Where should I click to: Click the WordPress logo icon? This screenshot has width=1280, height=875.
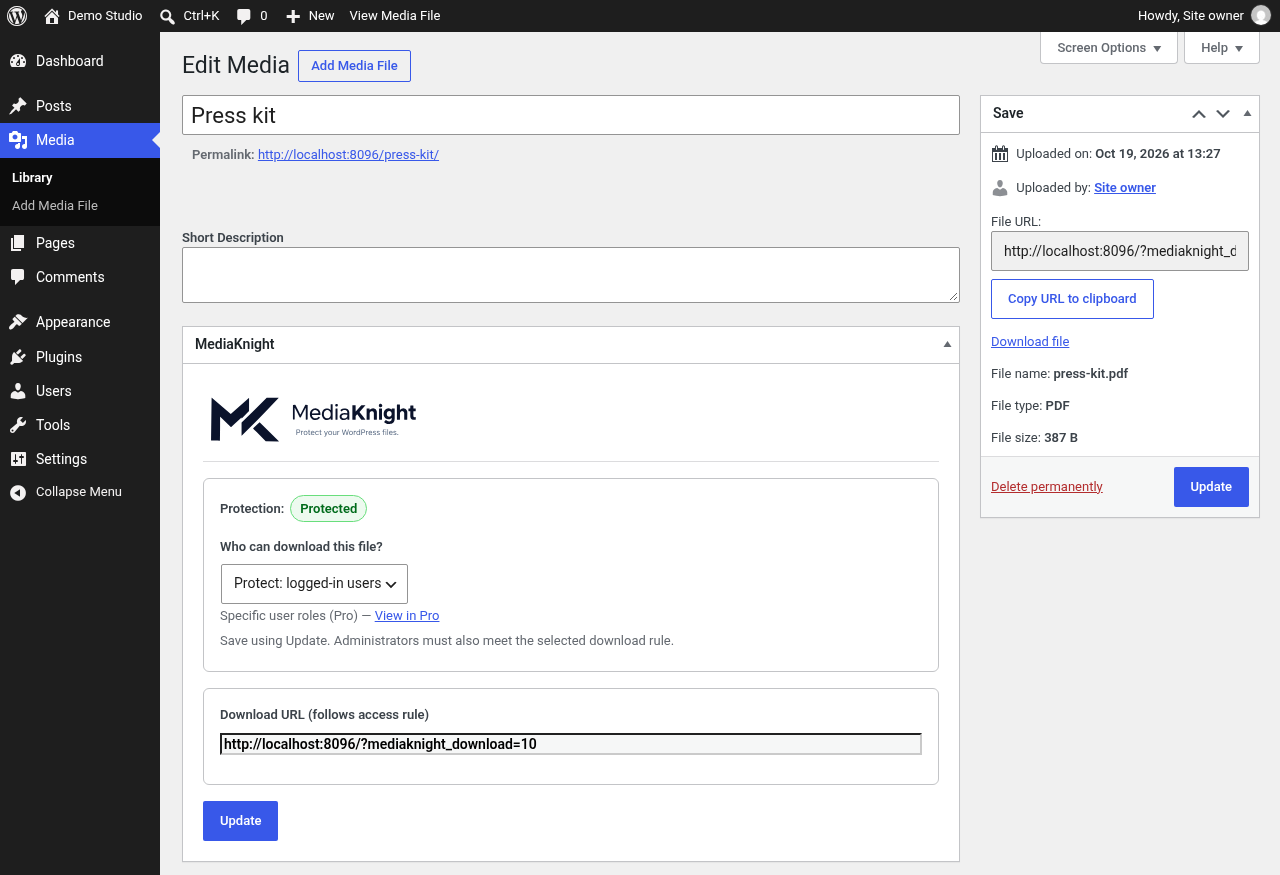click(x=17, y=16)
